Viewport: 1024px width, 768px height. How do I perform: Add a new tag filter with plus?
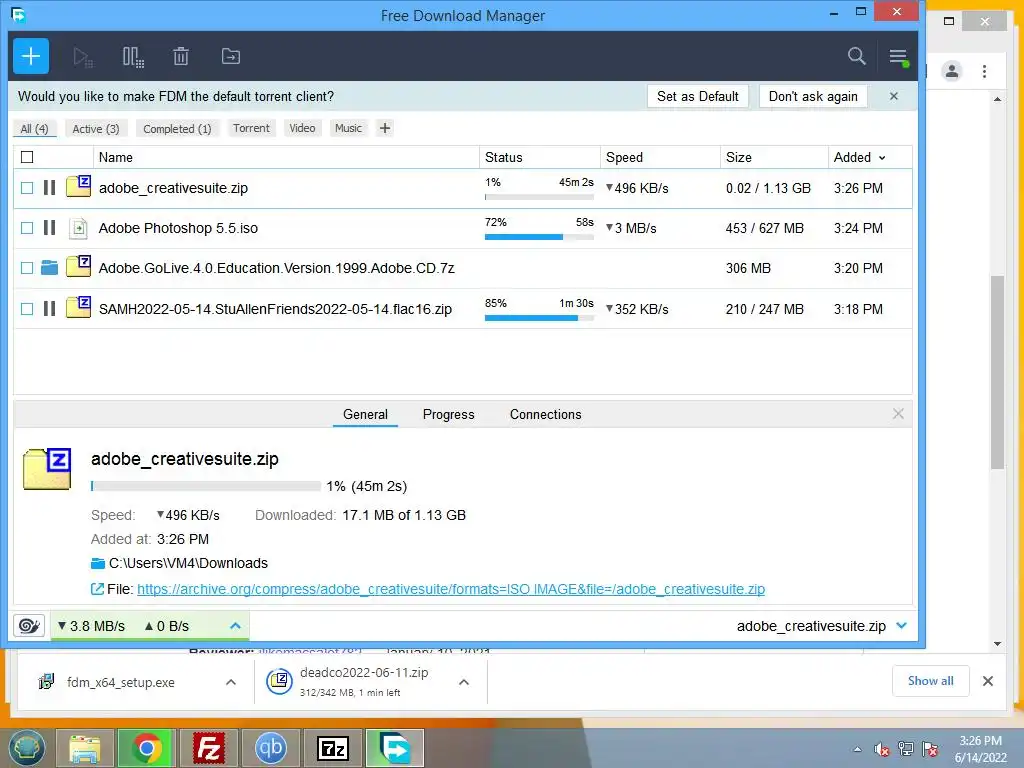pyautogui.click(x=385, y=128)
